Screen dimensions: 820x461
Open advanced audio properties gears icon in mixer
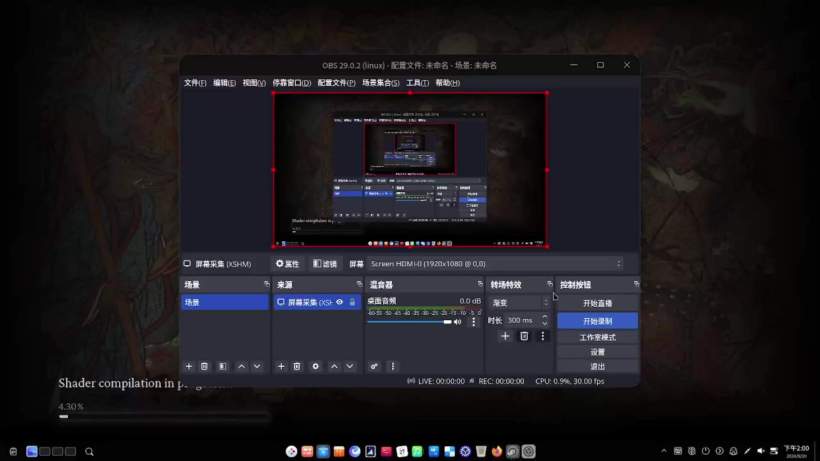coord(374,366)
